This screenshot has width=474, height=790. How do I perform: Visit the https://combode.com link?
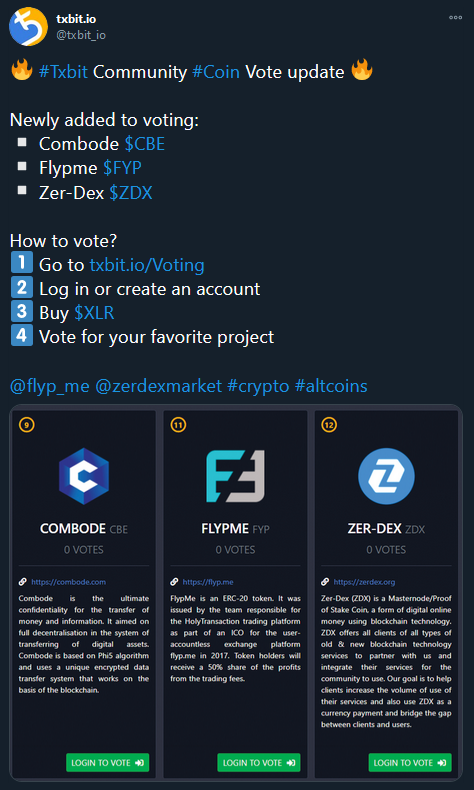coord(69,582)
